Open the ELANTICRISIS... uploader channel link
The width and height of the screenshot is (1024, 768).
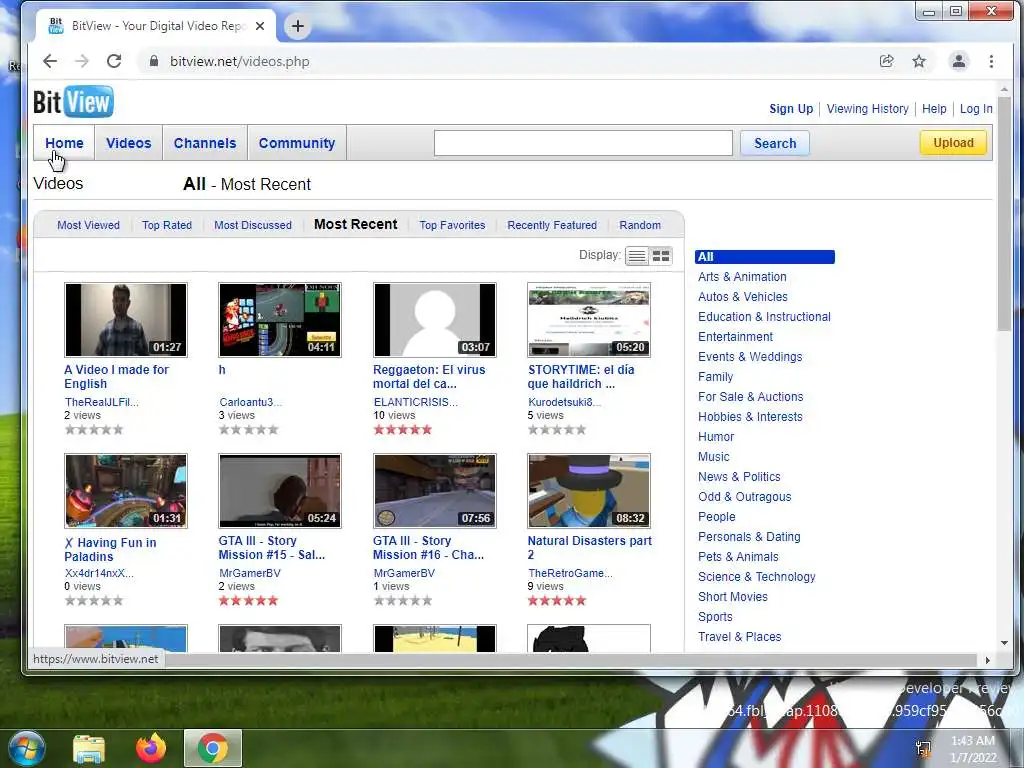tap(415, 402)
